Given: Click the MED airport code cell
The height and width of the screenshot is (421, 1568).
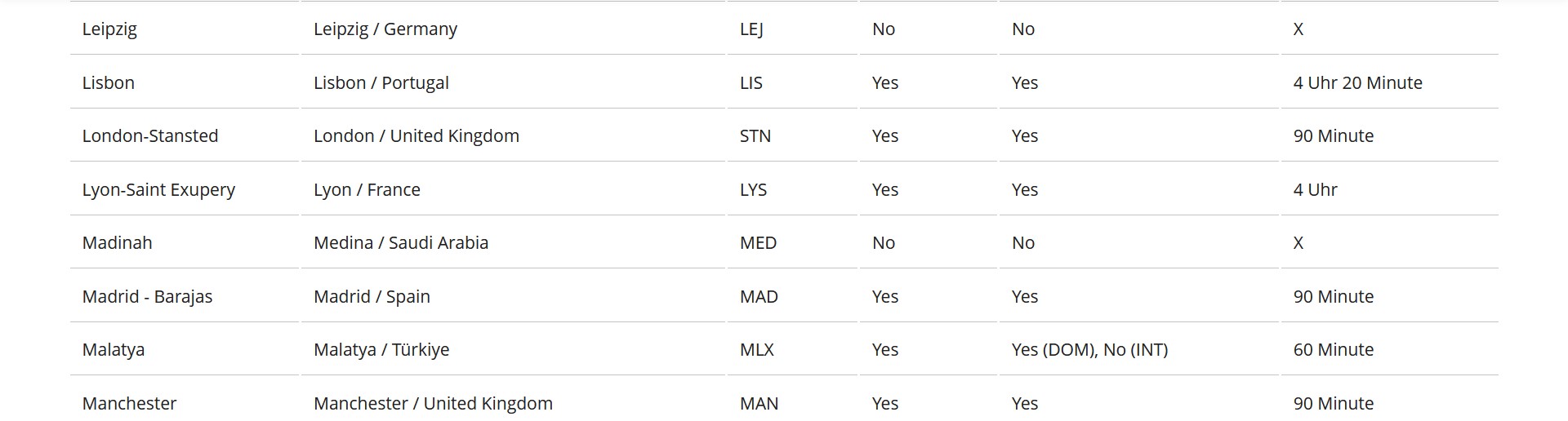Looking at the screenshot, I should click(758, 243).
